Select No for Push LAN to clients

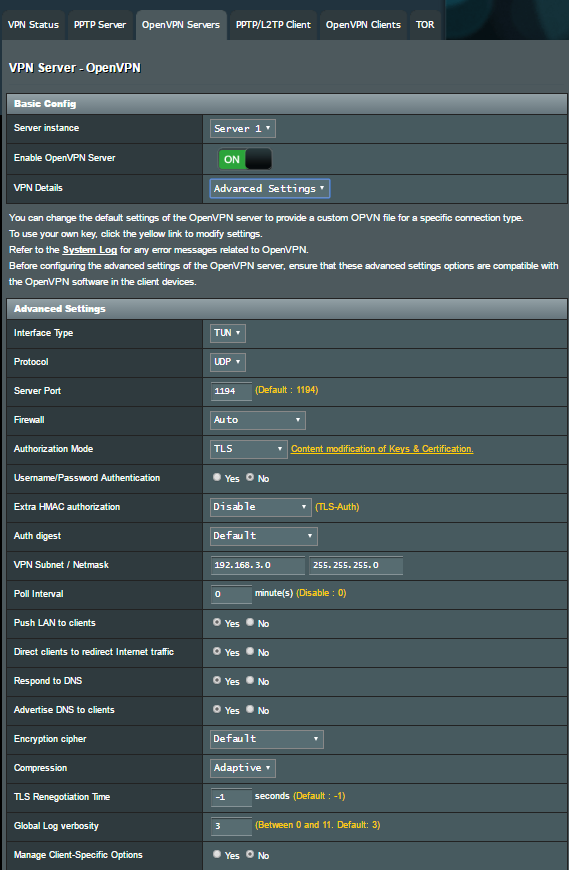tap(250, 623)
